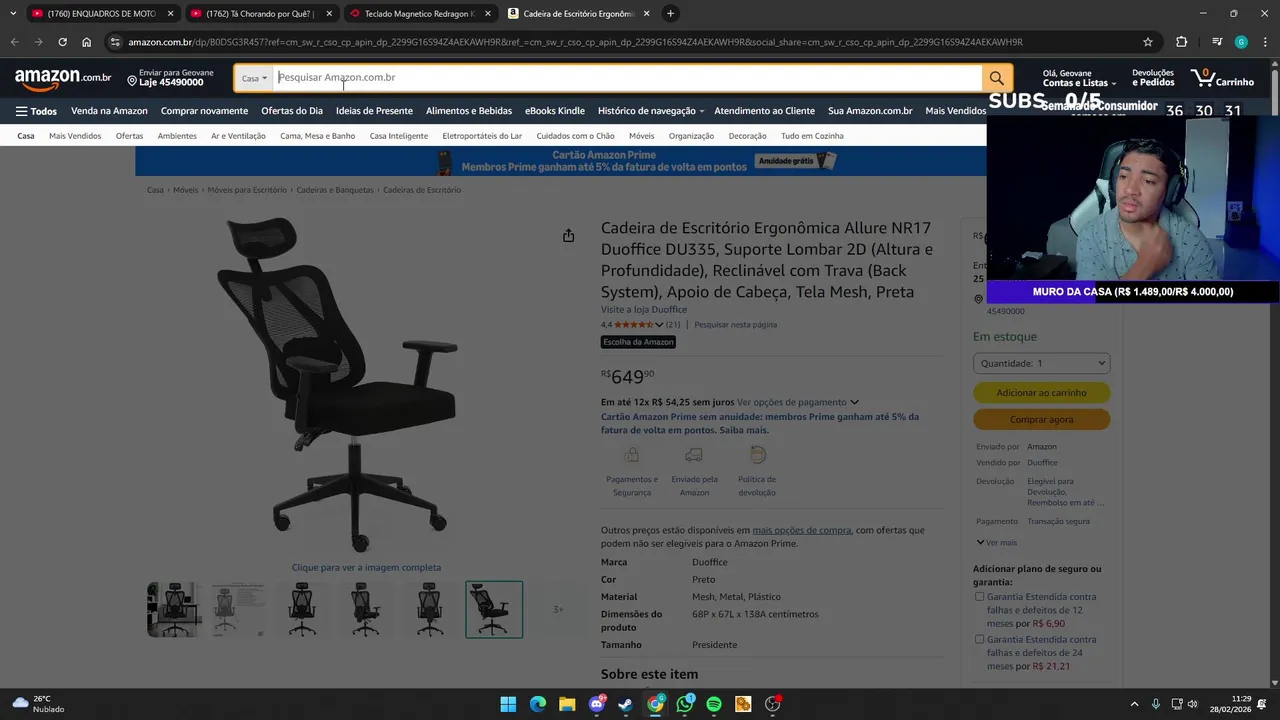
Task: Click the browser home icon
Action: tap(86, 42)
